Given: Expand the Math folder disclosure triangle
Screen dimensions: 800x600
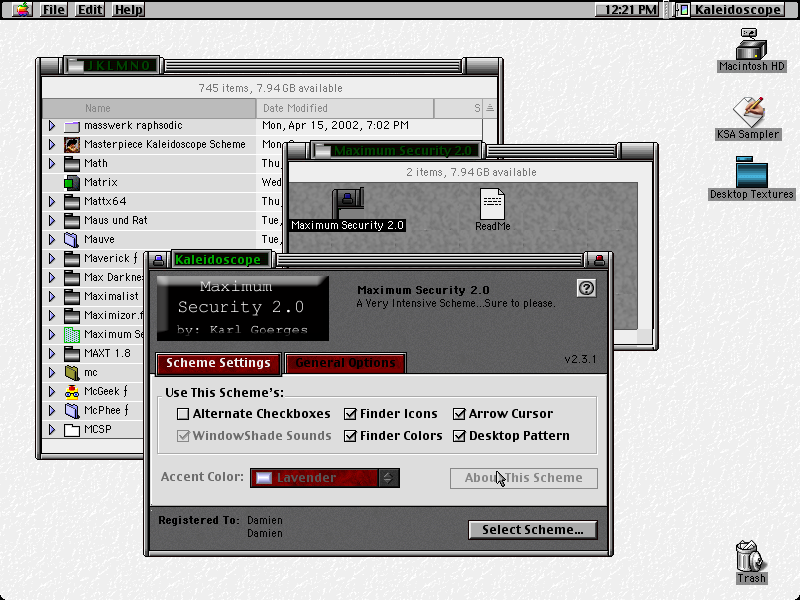Looking at the screenshot, I should [x=52, y=164].
